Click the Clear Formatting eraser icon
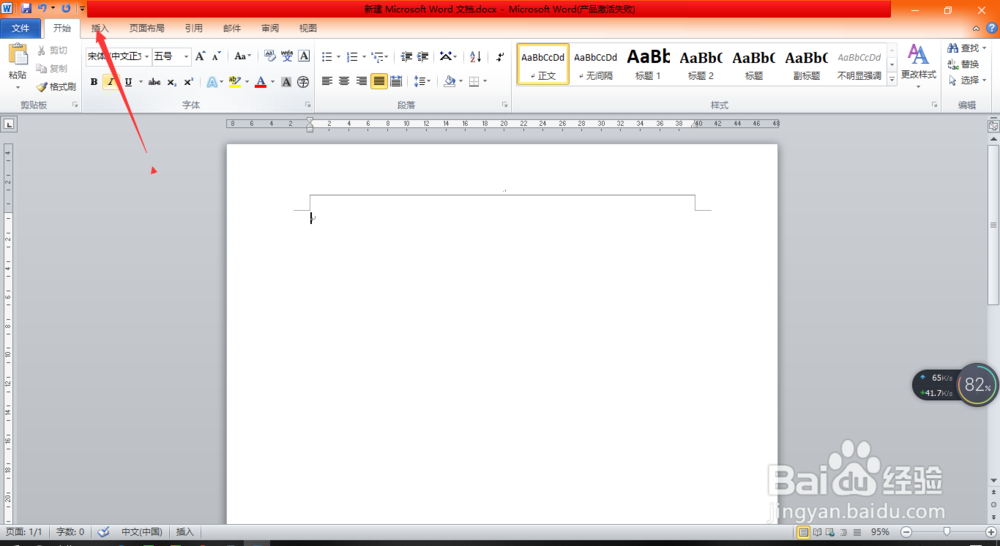This screenshot has width=1000, height=546. click(x=270, y=56)
